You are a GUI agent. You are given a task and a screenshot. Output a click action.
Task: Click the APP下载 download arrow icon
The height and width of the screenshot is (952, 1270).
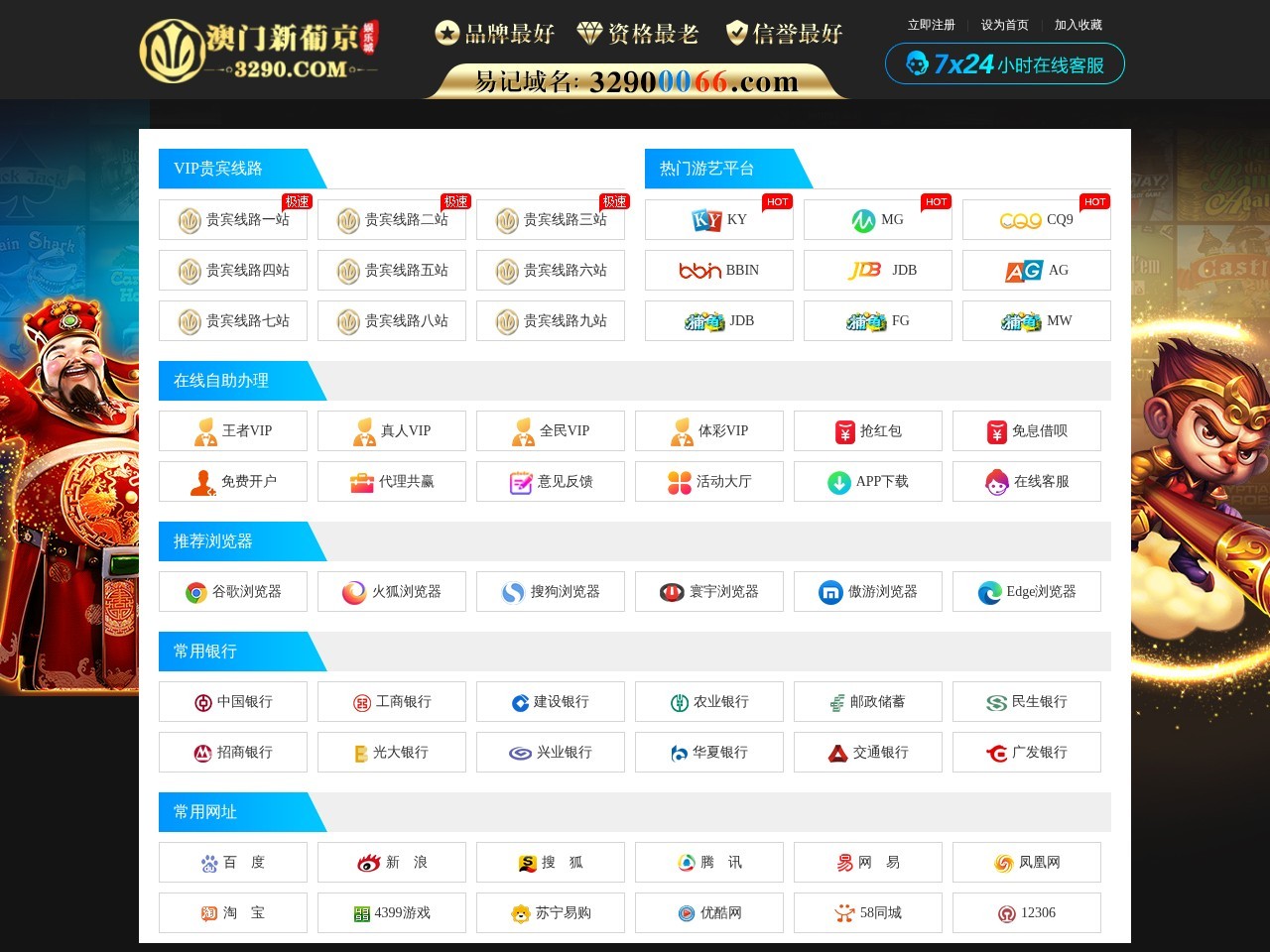(839, 482)
